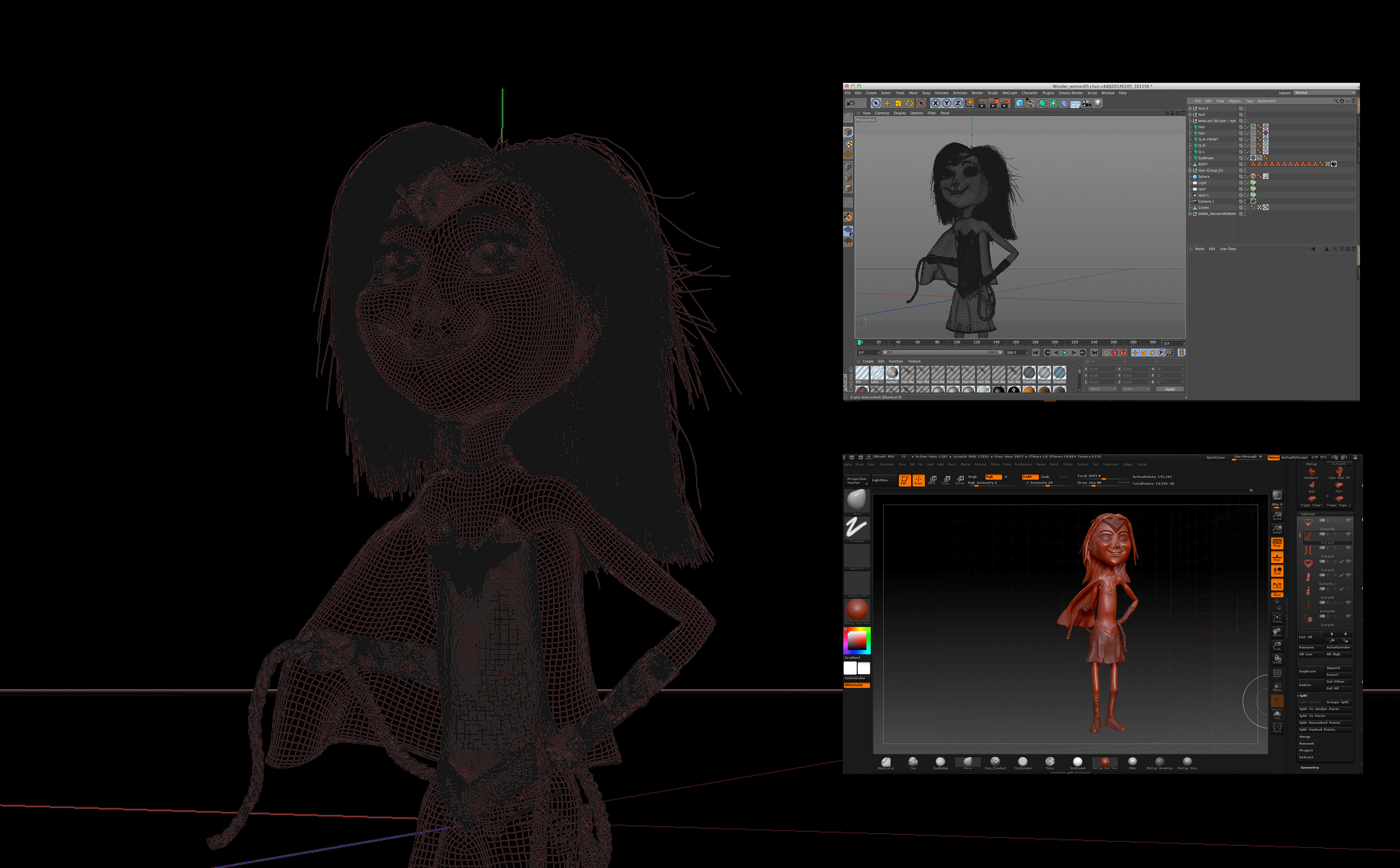
Task: Activate Draw mode button in ZBrush
Action: 919,481
